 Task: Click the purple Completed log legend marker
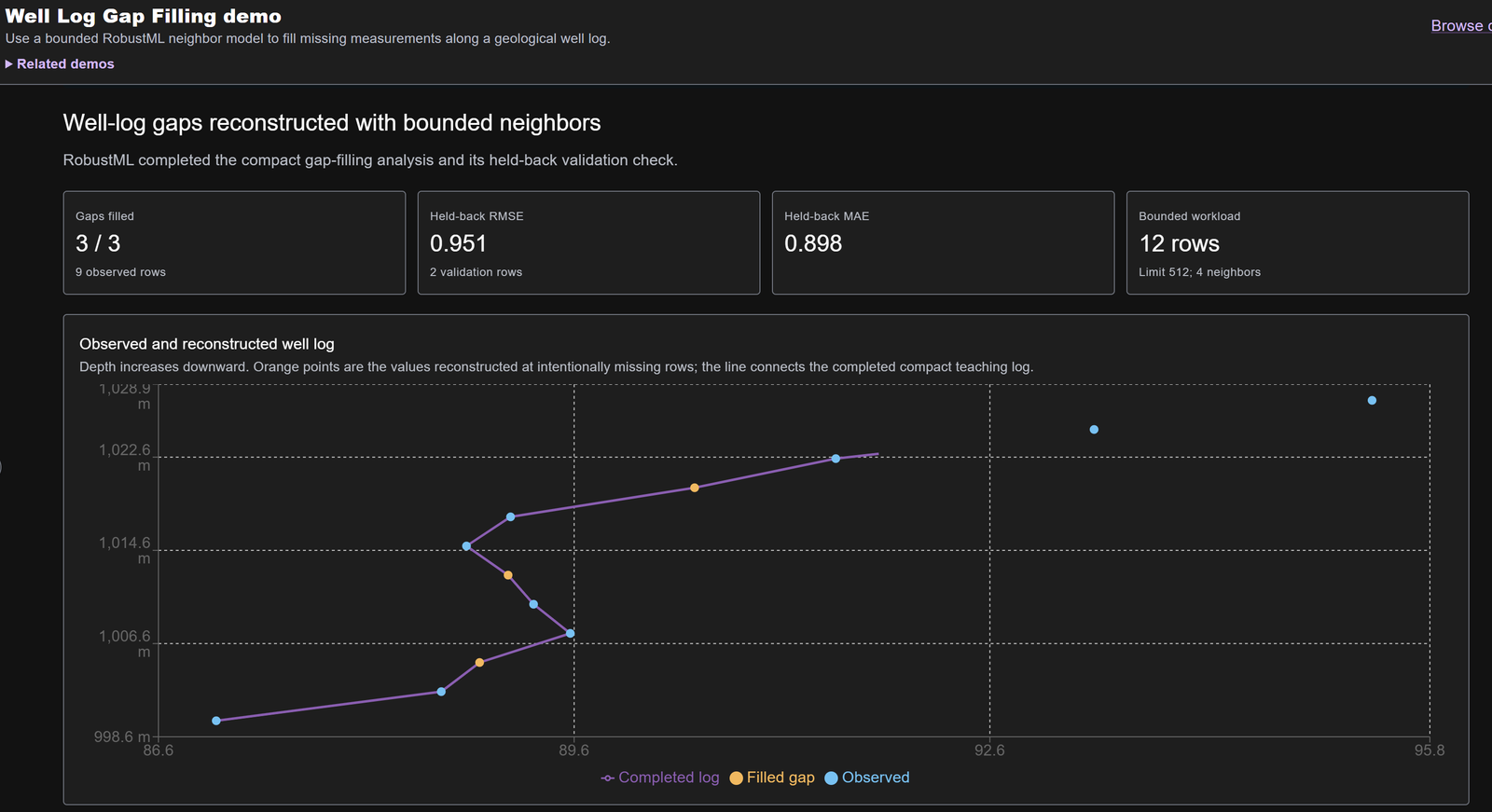[608, 778]
